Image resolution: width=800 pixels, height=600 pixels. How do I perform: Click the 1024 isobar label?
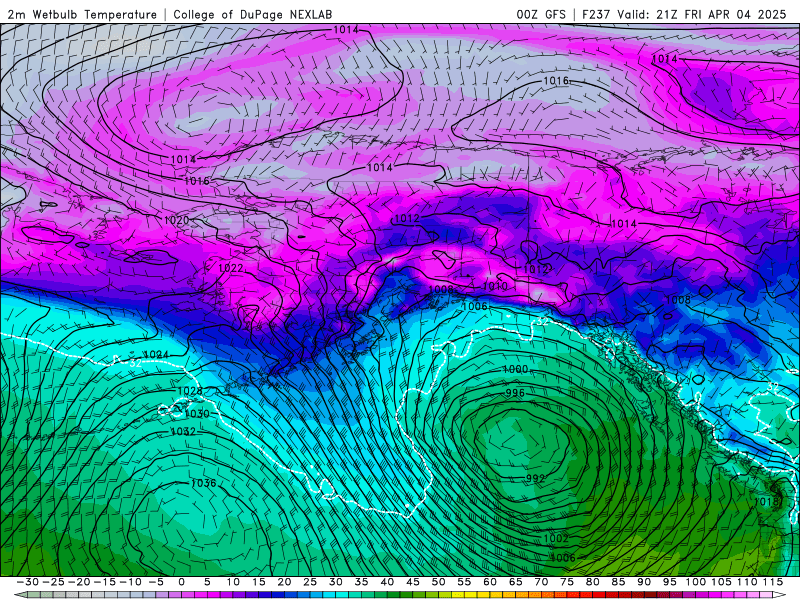157,355
